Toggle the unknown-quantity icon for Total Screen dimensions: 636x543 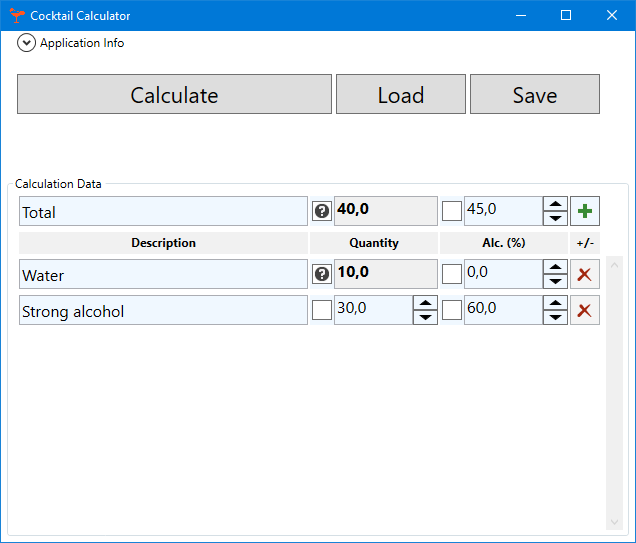tap(322, 211)
